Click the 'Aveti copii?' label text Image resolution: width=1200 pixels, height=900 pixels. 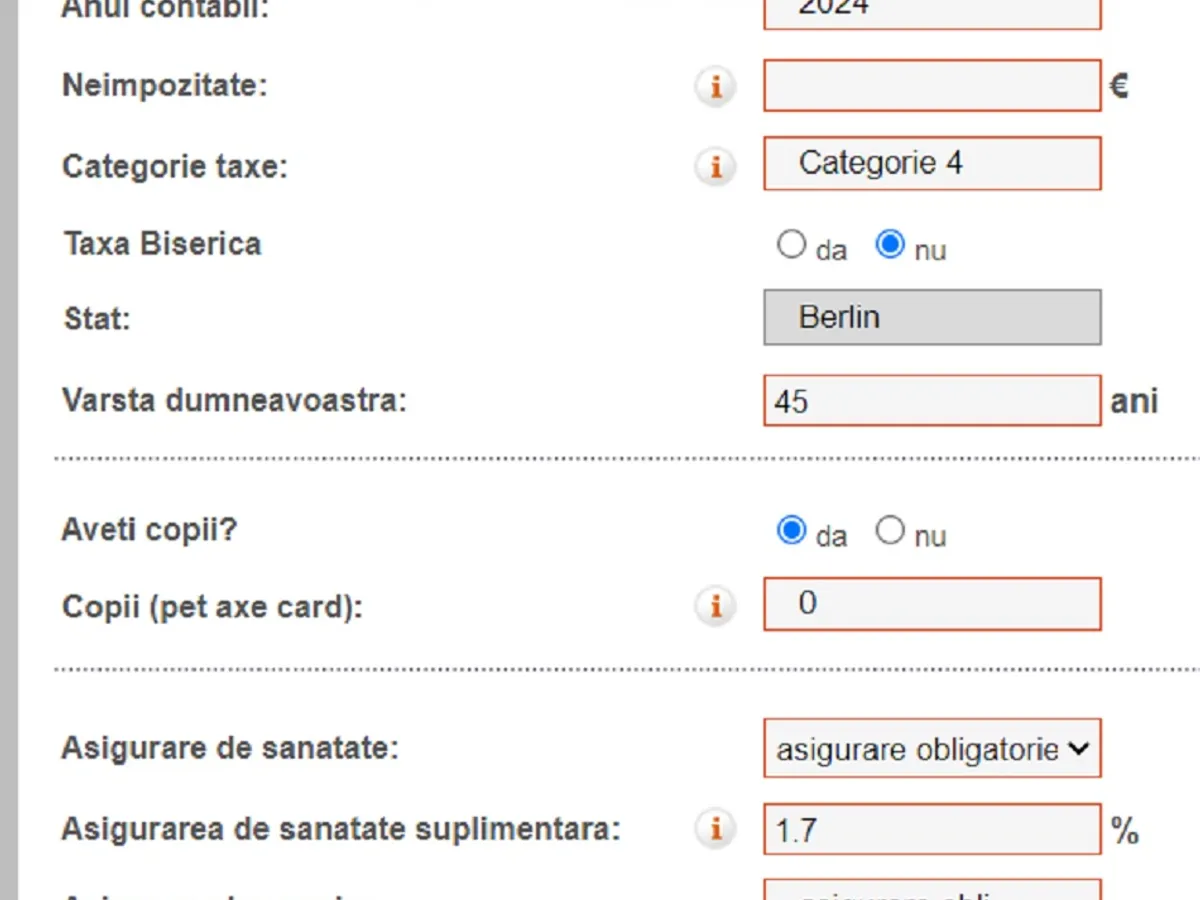[x=149, y=529]
